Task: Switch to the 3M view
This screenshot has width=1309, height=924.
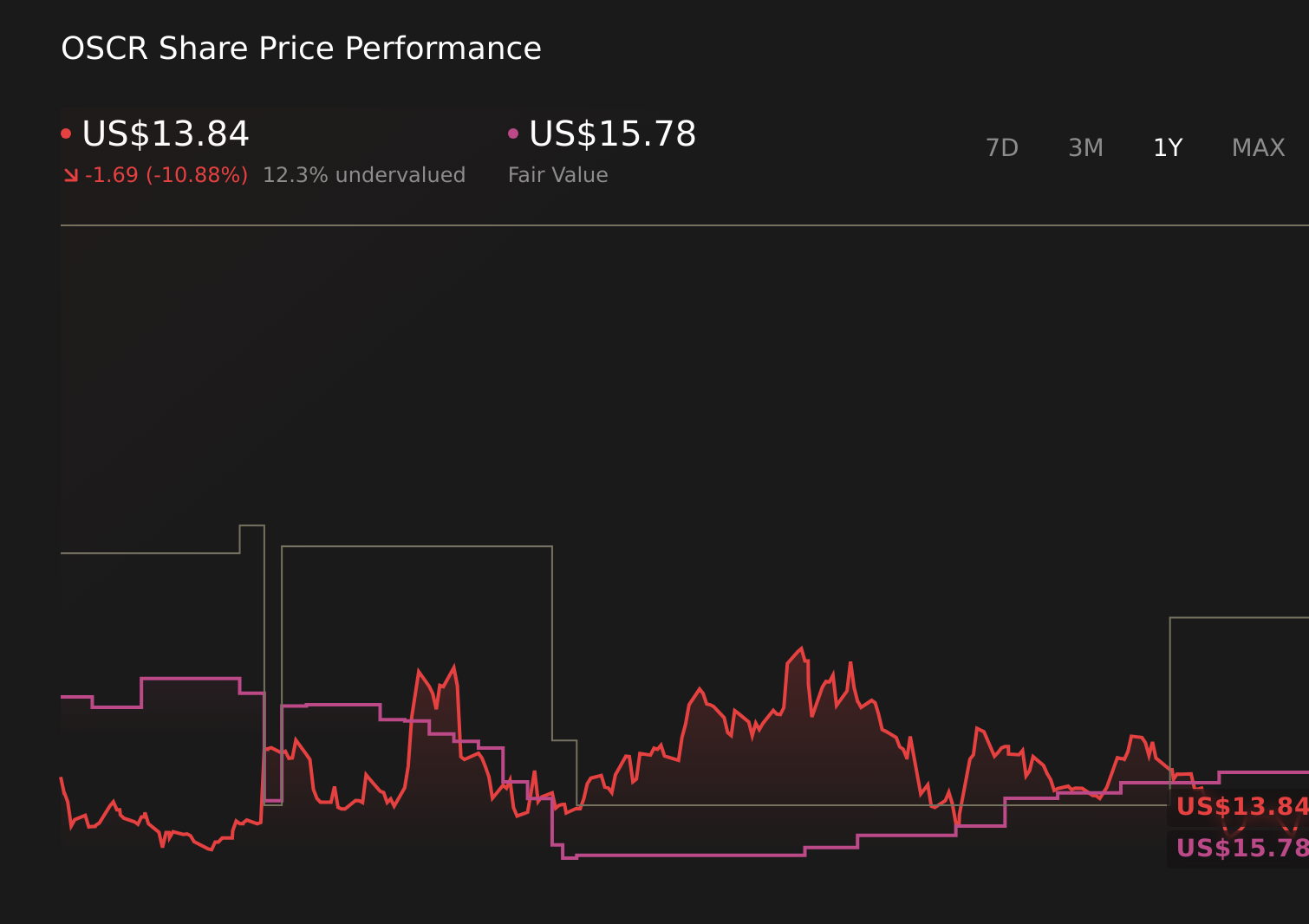Action: pos(1085,147)
